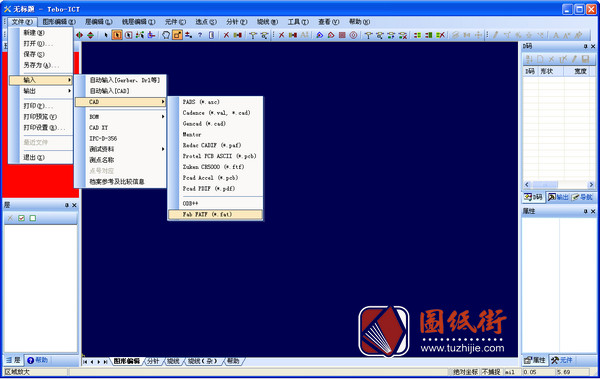
Task: Switch to 分针 bottom tab
Action: [153, 361]
